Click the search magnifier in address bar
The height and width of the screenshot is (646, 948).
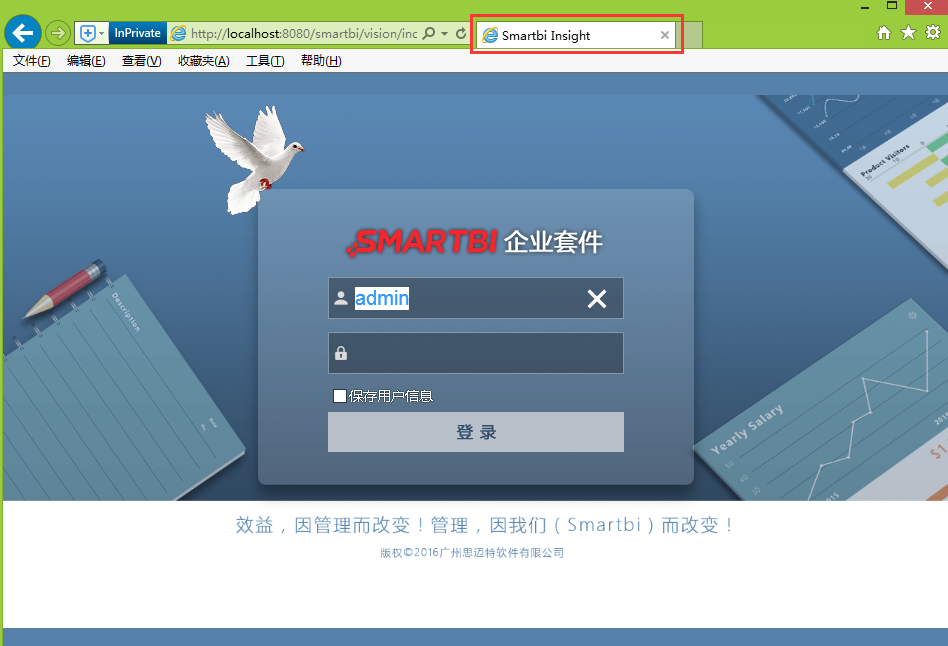click(429, 33)
